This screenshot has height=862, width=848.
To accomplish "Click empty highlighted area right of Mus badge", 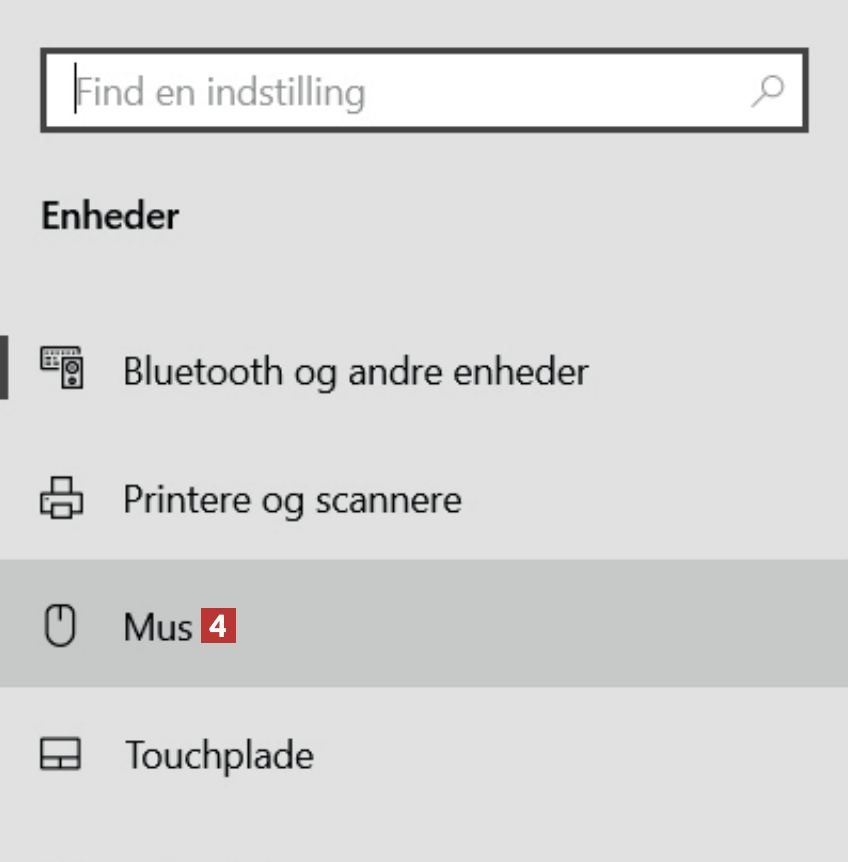I will pyautogui.click(x=540, y=627).
